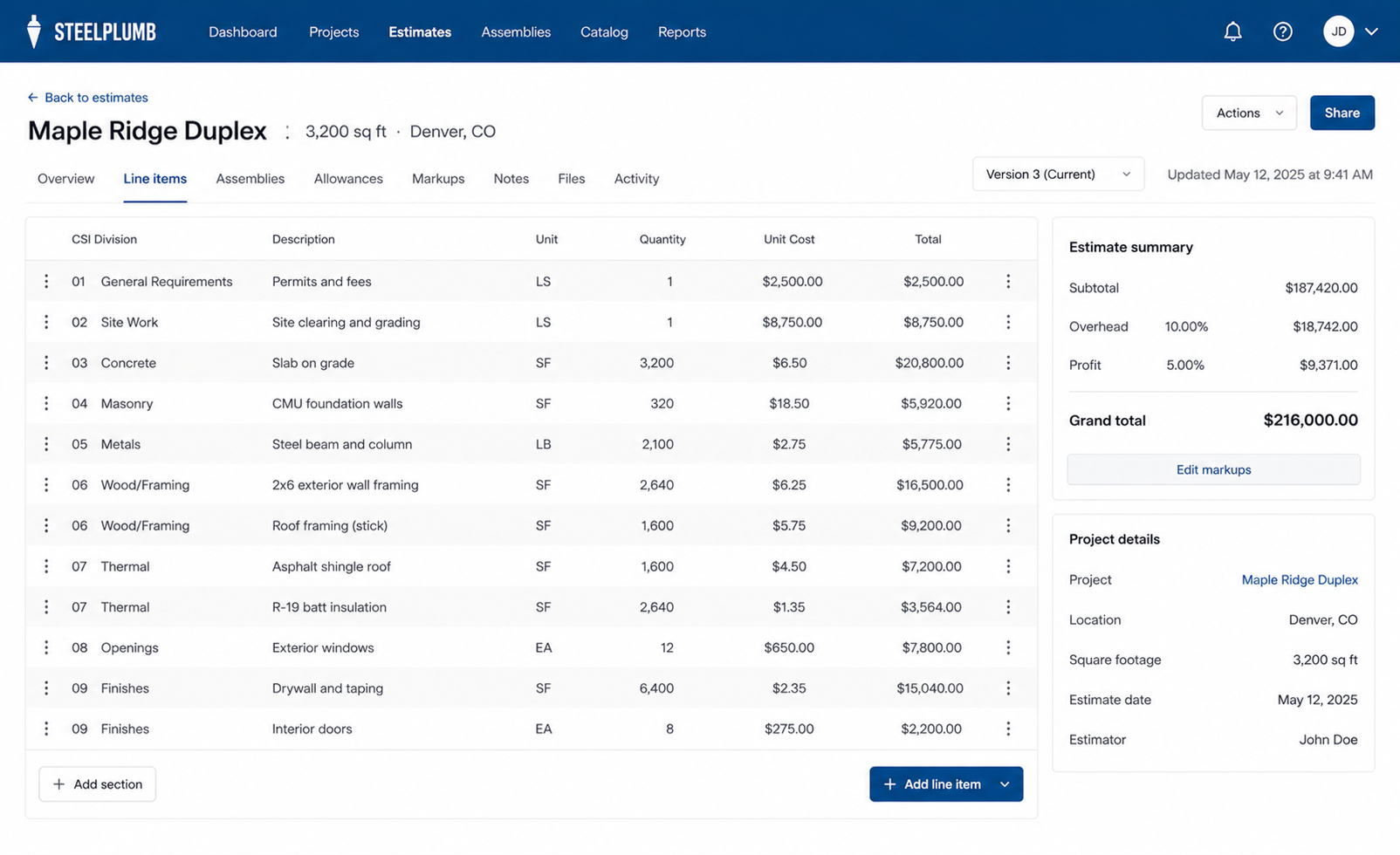Open the Version 3 (Current) selector
The height and width of the screenshot is (855, 1400).
tap(1058, 174)
